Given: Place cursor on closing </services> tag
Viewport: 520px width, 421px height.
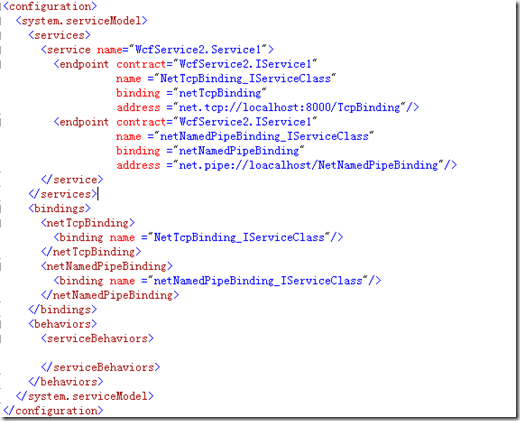Looking at the screenshot, I should click(x=63, y=194).
